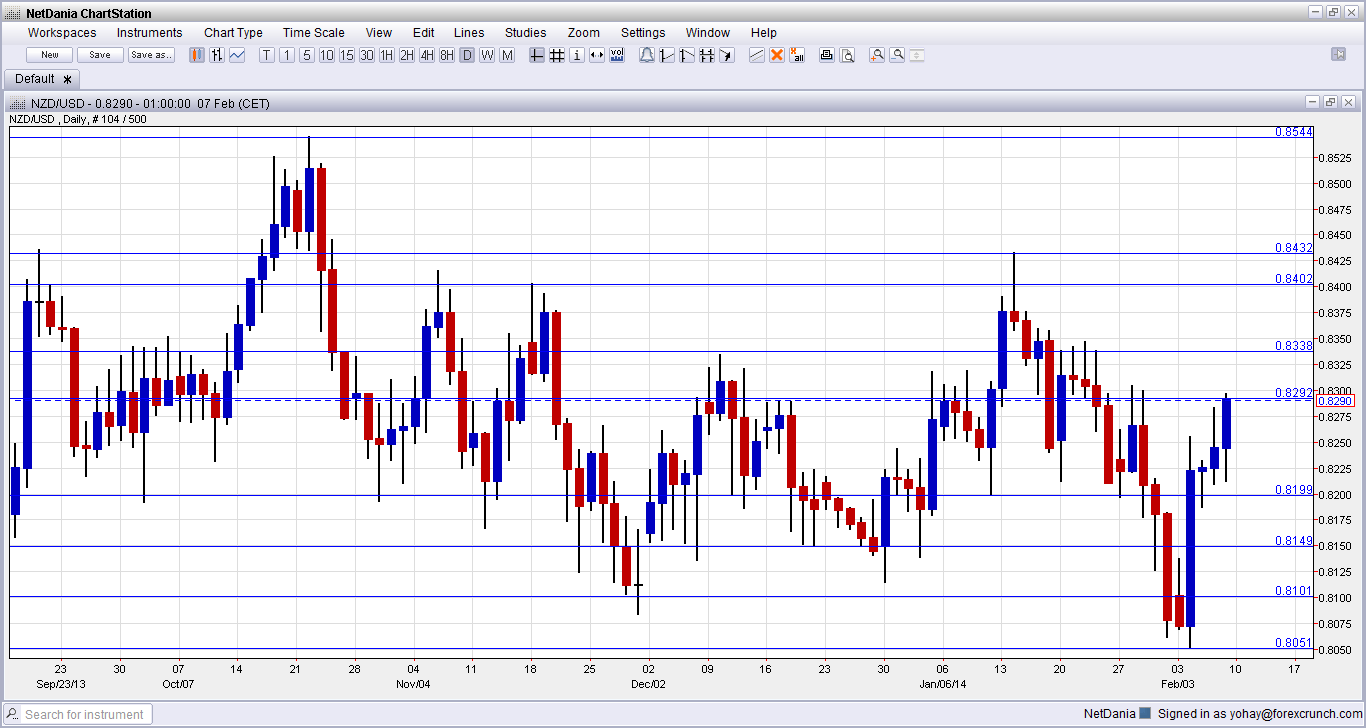
Task: Switch to candlestick chart type icon
Action: (x=197, y=55)
